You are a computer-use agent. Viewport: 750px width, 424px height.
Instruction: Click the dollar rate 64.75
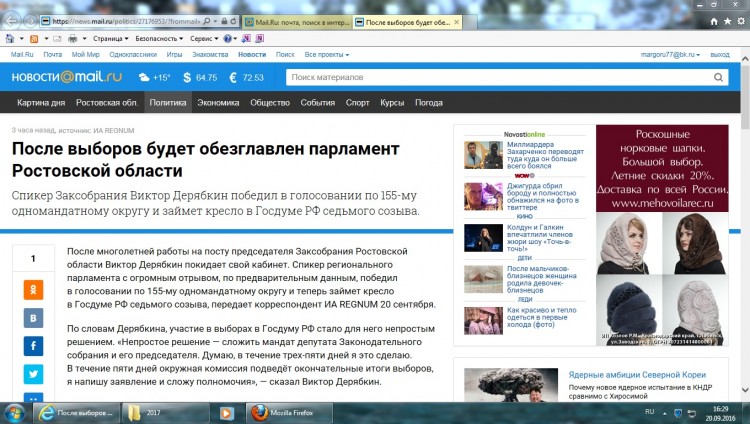pyautogui.click(x=200, y=78)
